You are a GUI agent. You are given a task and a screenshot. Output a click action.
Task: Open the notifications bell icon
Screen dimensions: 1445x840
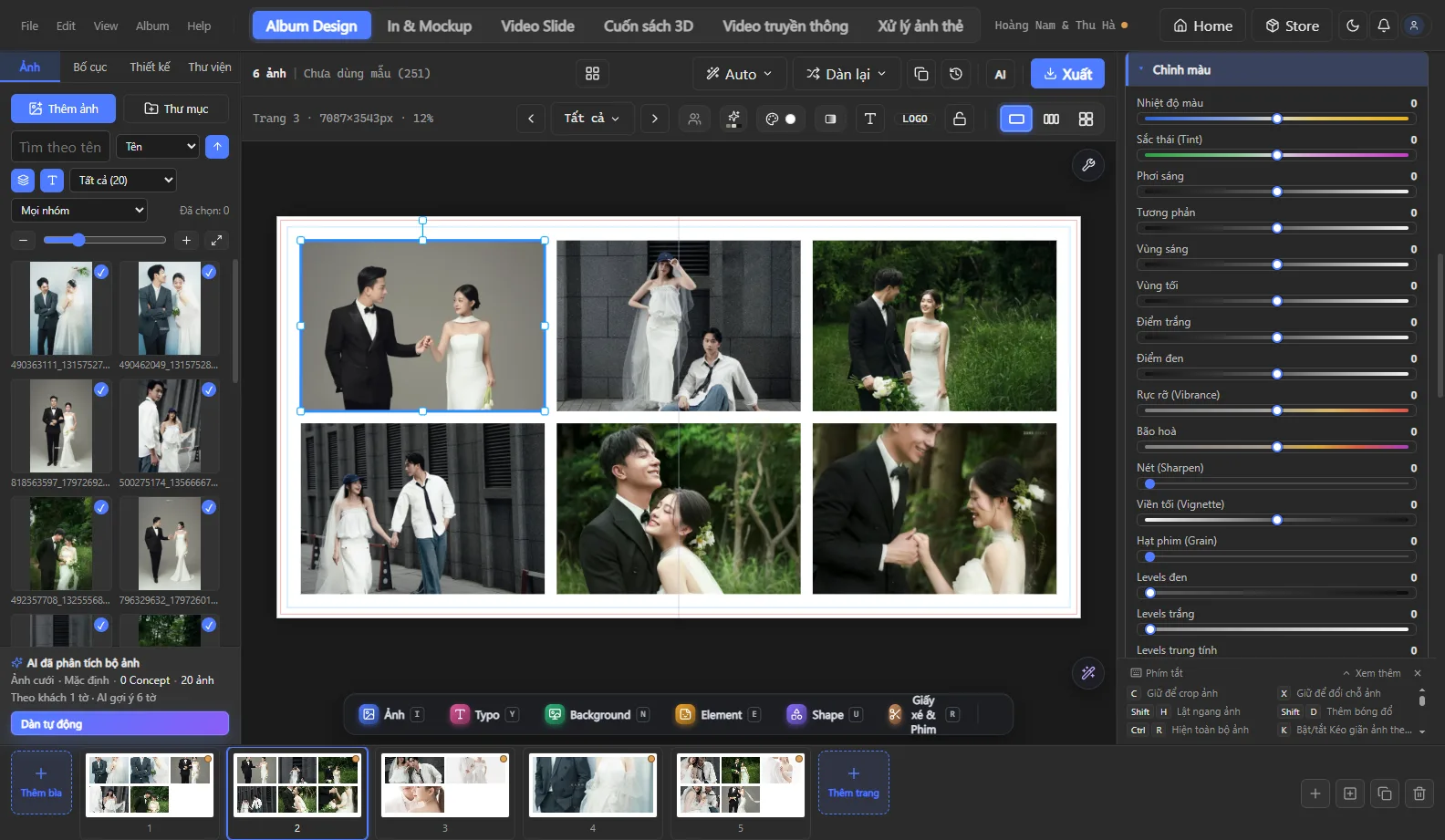click(1384, 26)
